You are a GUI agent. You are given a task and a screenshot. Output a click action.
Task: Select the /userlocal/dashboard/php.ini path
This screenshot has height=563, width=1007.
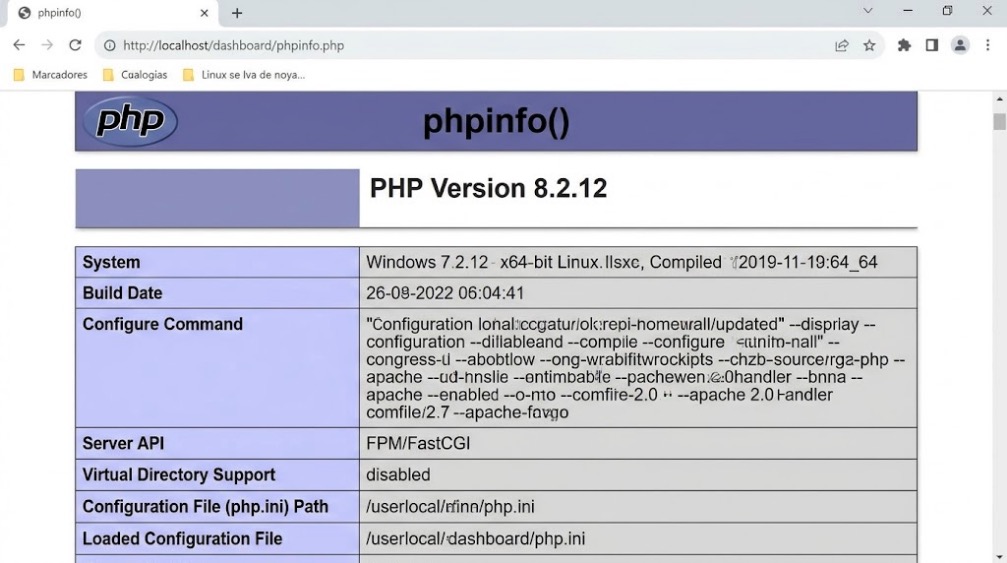tap(475, 539)
